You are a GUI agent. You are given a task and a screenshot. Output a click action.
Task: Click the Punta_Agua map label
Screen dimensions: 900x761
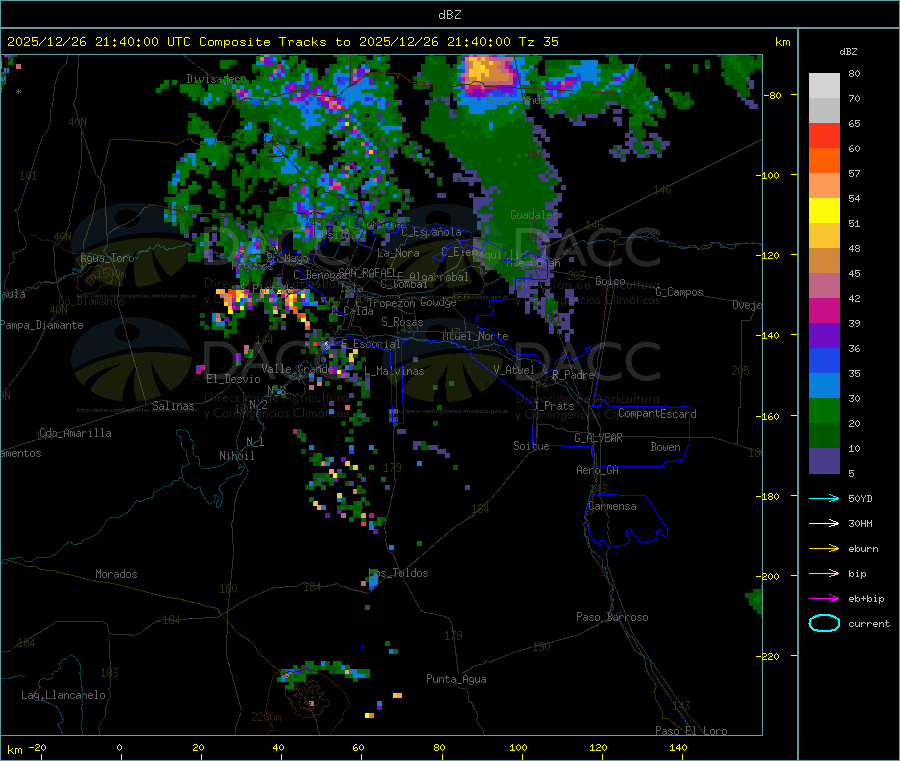coord(456,679)
